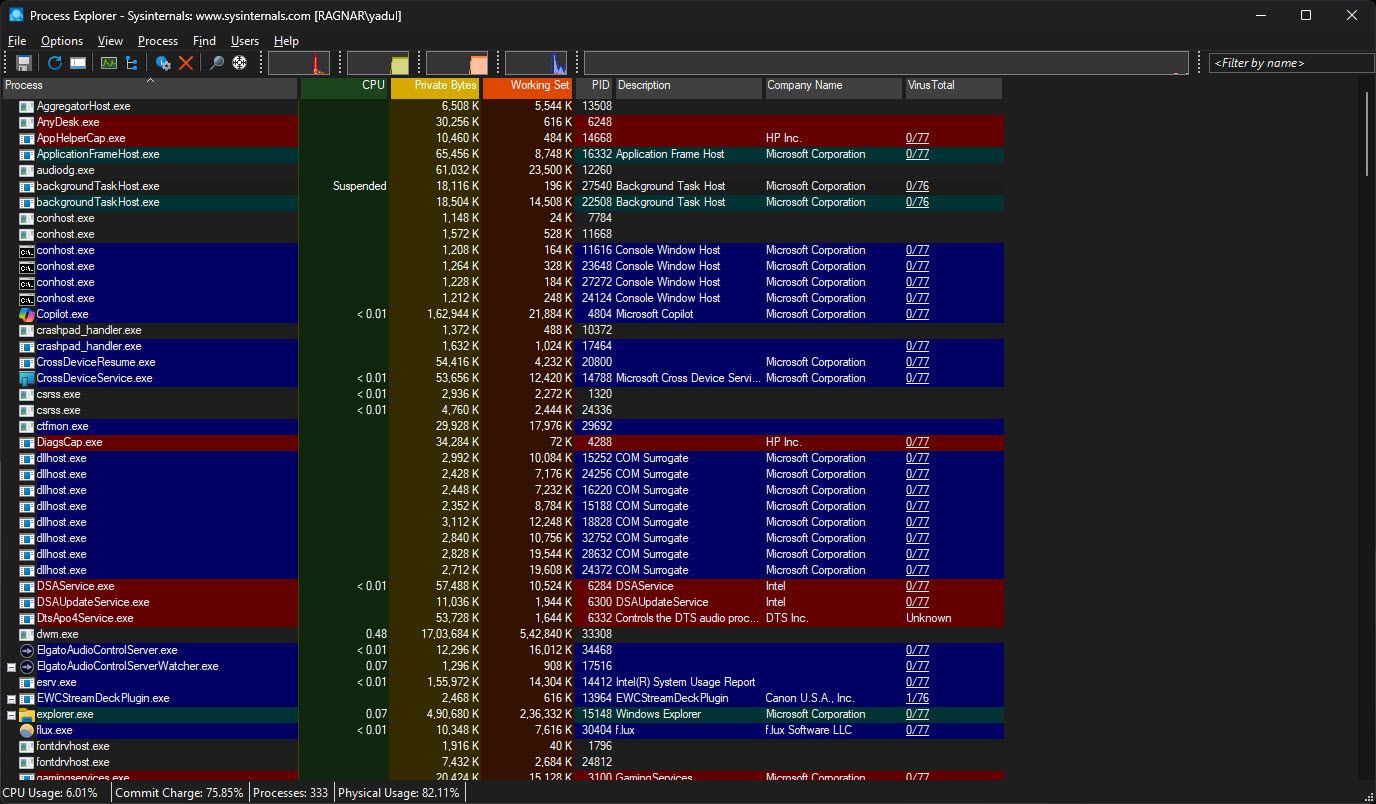Image resolution: width=1376 pixels, height=804 pixels.
Task: Sort by the Process column header
Action: click(x=149, y=87)
